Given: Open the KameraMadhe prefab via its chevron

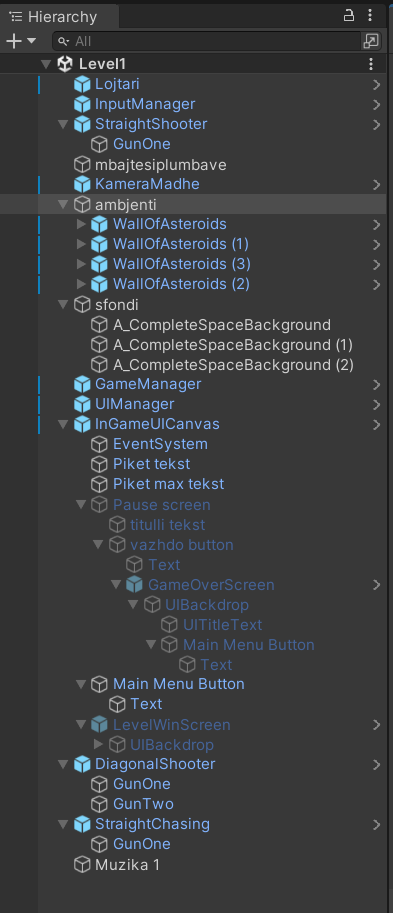Looking at the screenshot, I should (376, 185).
